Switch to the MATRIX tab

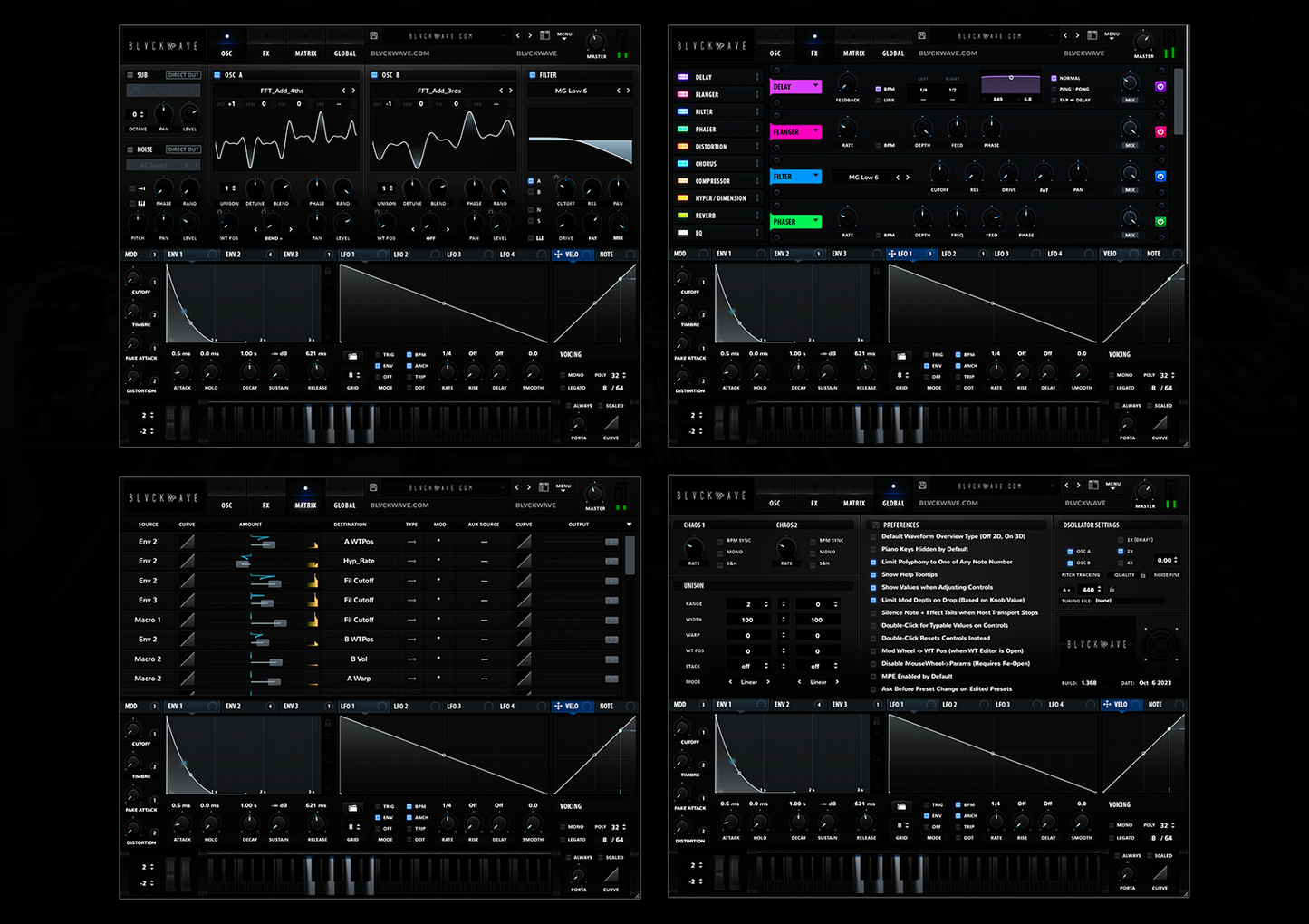pyautogui.click(x=305, y=53)
